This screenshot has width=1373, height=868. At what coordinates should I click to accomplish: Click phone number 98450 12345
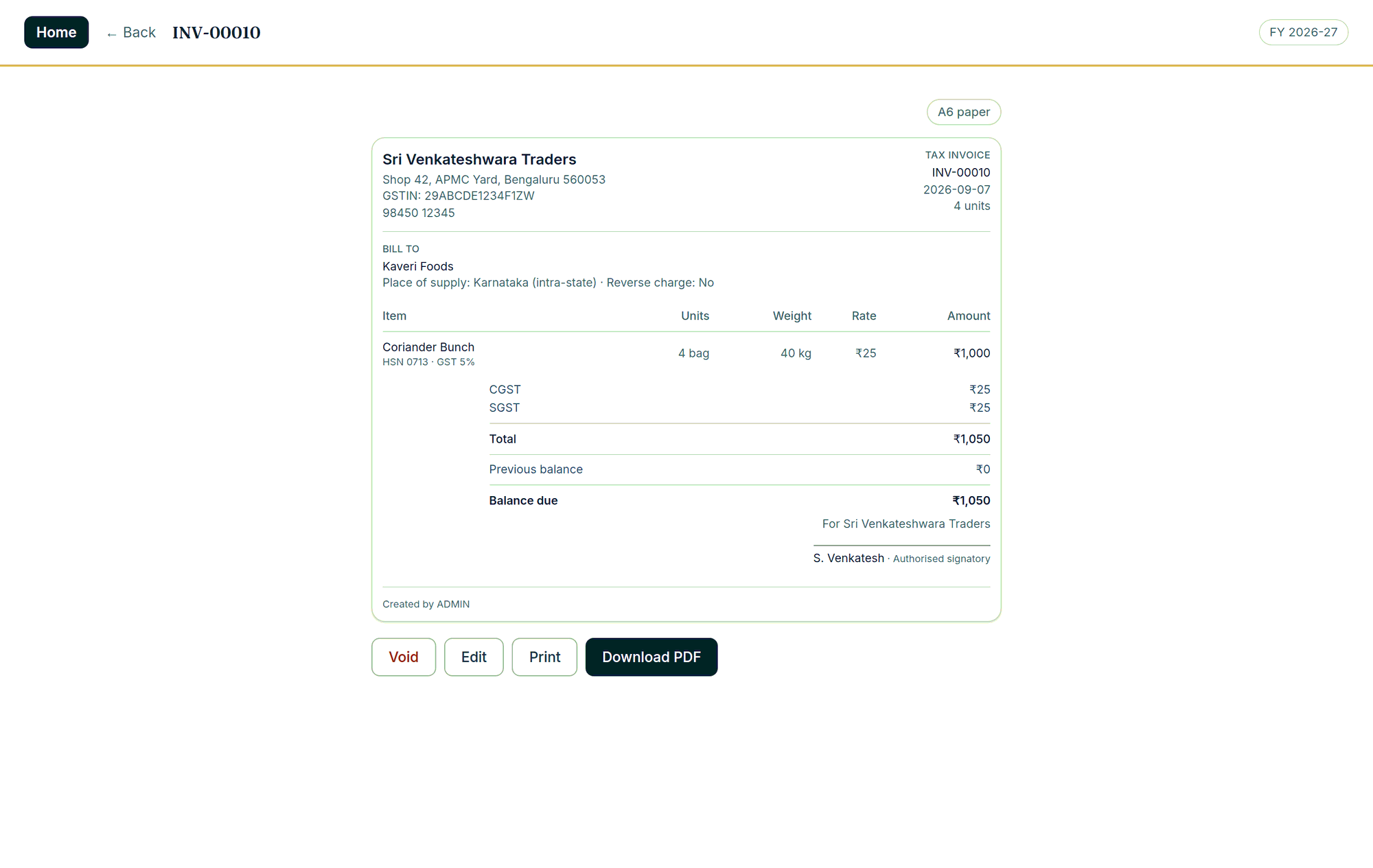tap(419, 213)
